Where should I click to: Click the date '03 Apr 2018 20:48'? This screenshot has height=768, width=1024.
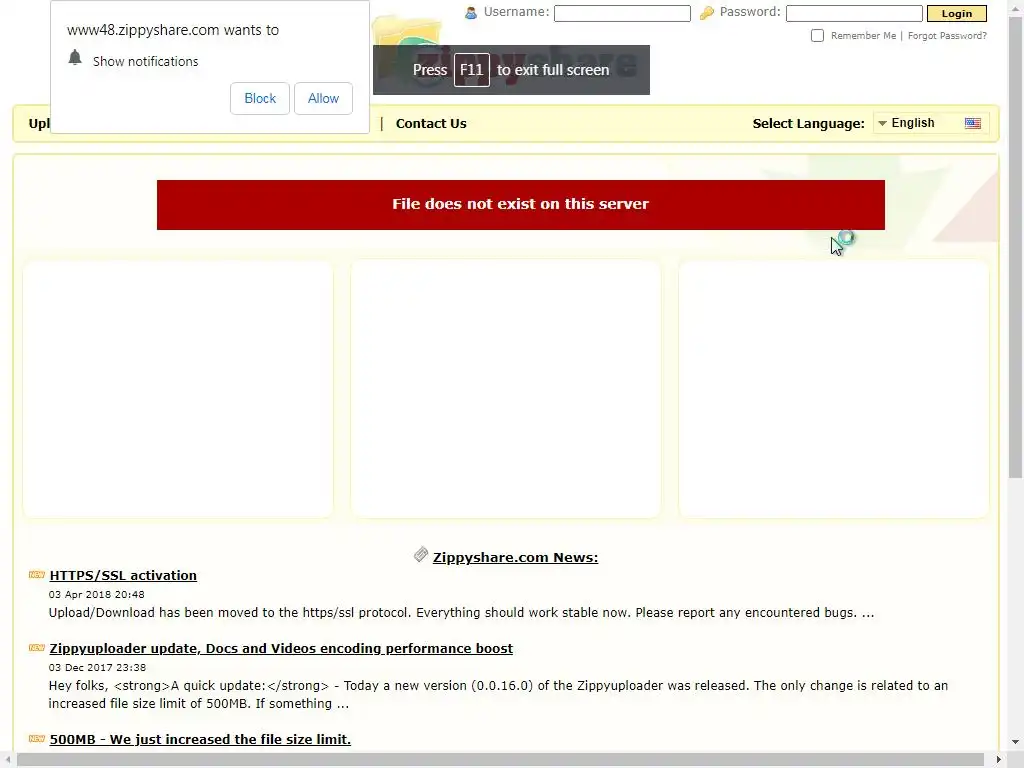[x=97, y=594]
